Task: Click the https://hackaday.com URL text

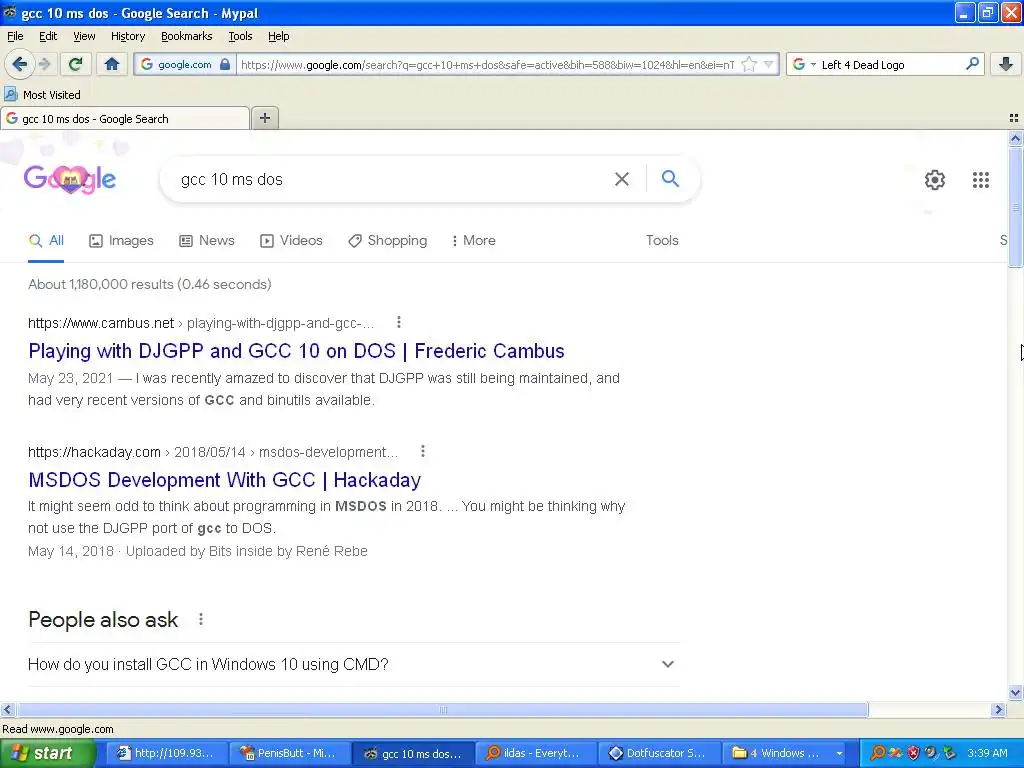Action: [x=94, y=452]
